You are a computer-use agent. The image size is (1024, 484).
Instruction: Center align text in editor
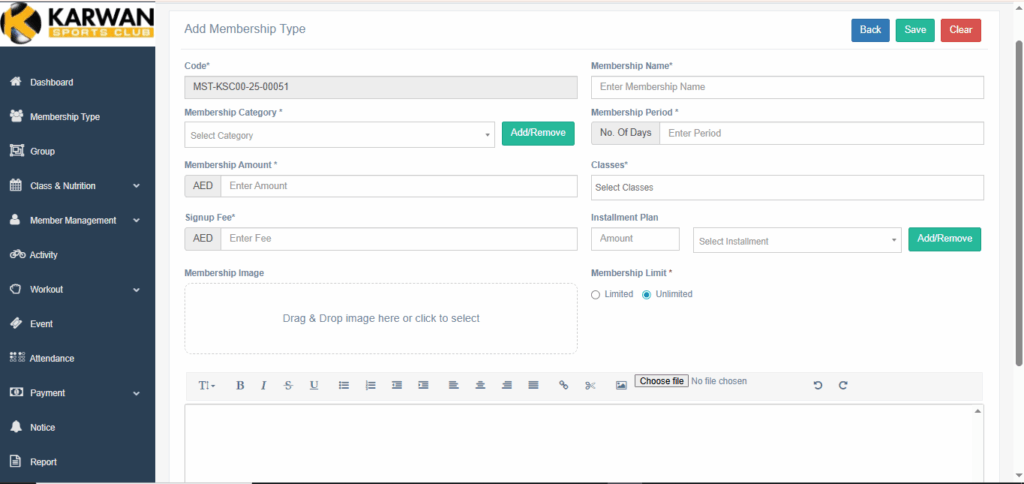tap(480, 385)
